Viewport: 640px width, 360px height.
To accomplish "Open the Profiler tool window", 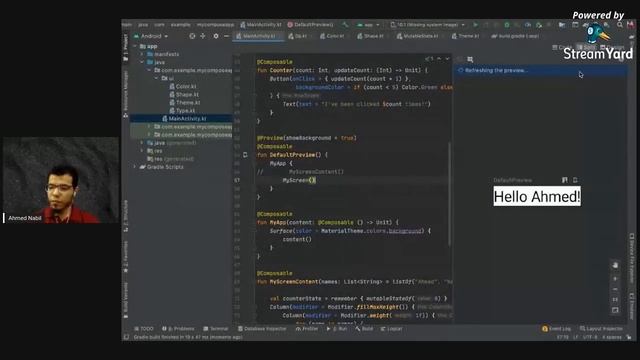I will (307, 329).
